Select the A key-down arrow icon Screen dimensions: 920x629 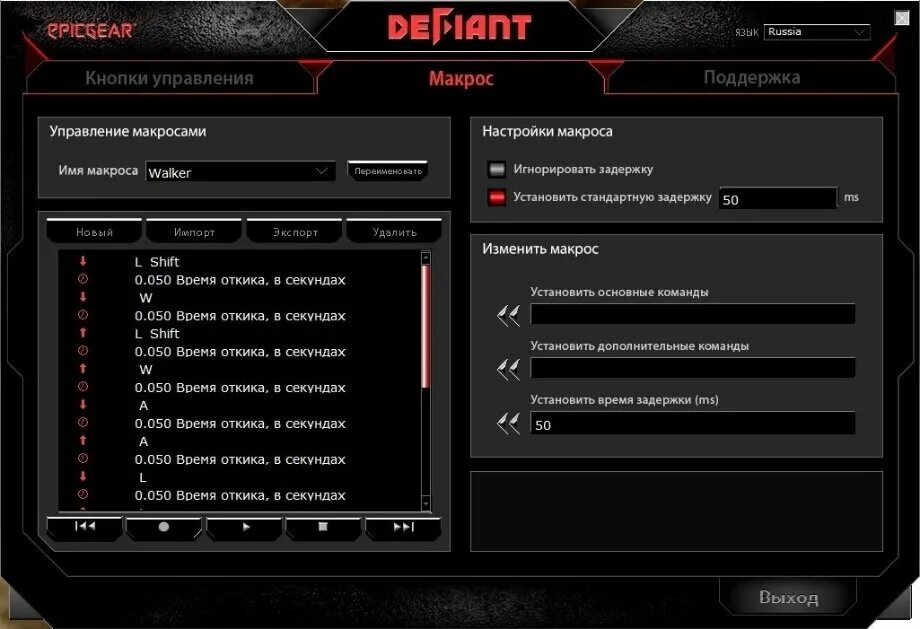tap(83, 404)
